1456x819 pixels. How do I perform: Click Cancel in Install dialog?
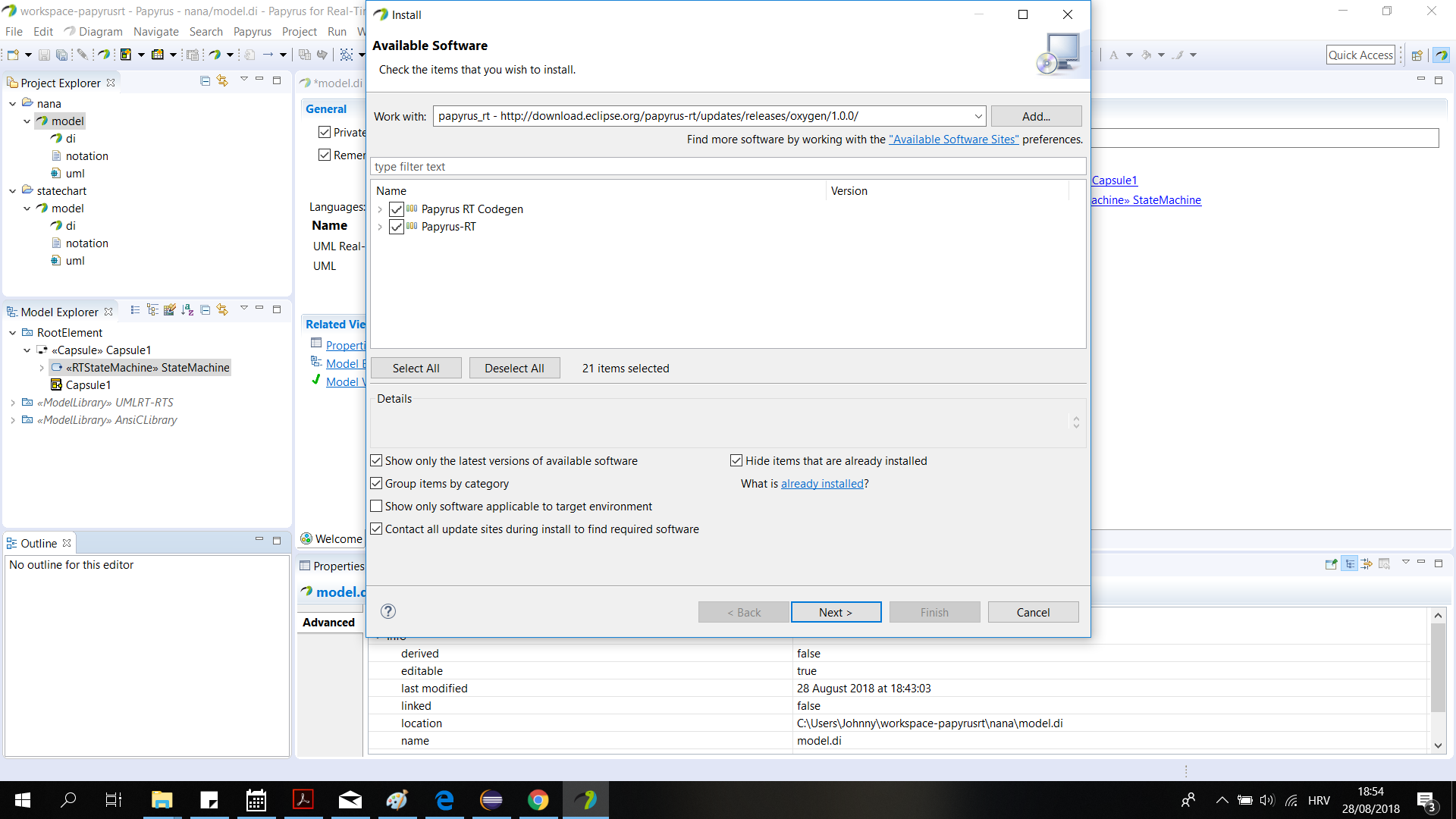(x=1033, y=612)
